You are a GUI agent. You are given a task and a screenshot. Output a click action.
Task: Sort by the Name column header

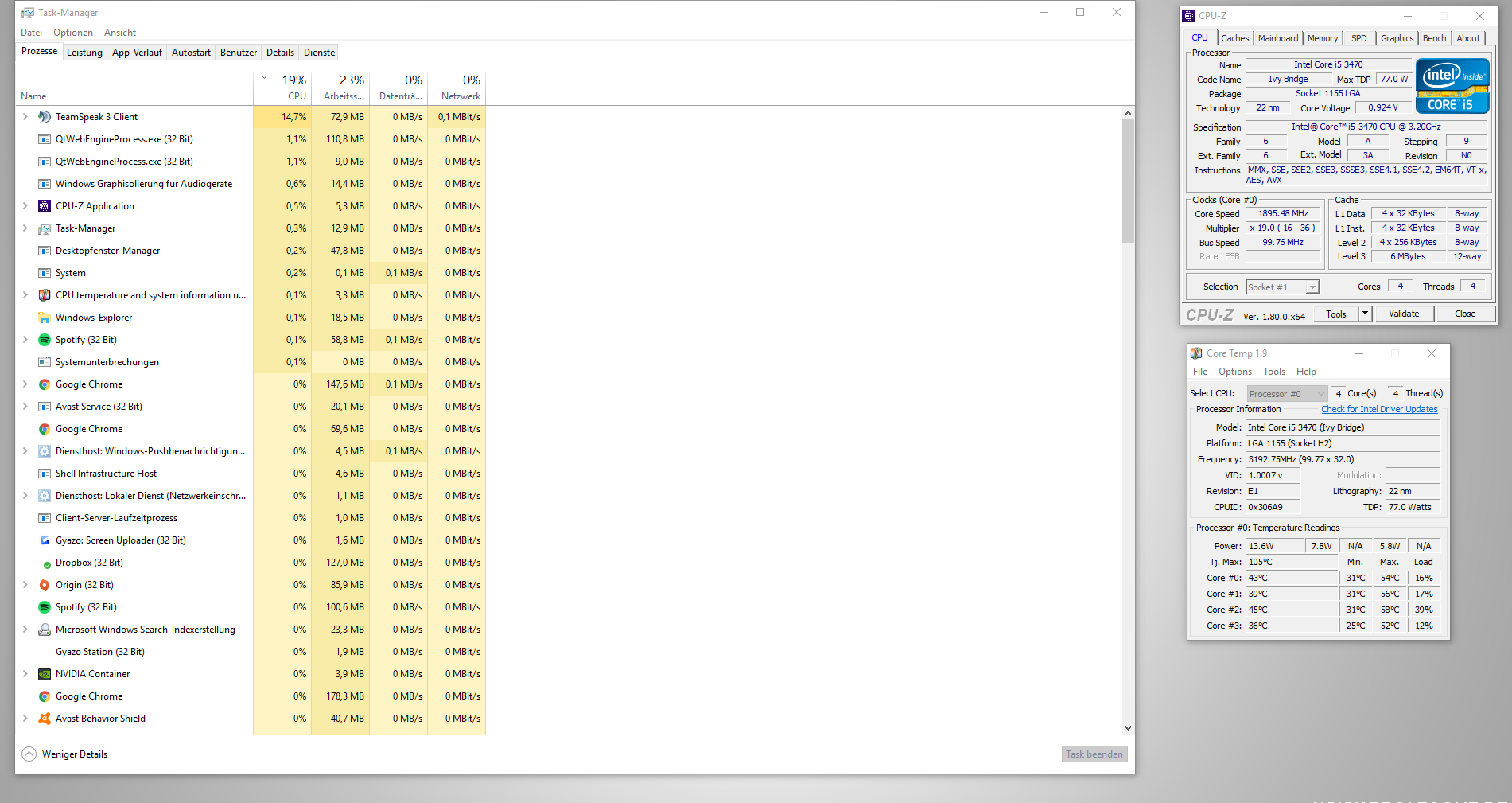134,87
